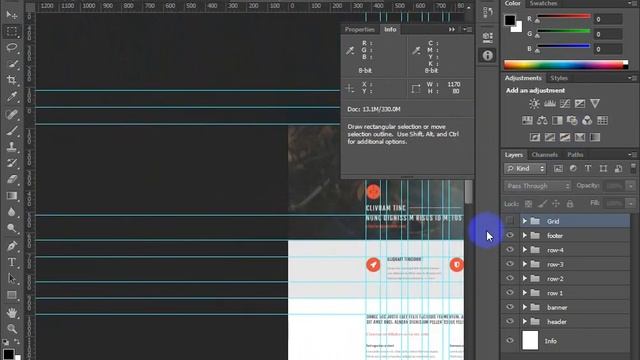
Task: Select the Zoom tool
Action: [x=11, y=329]
